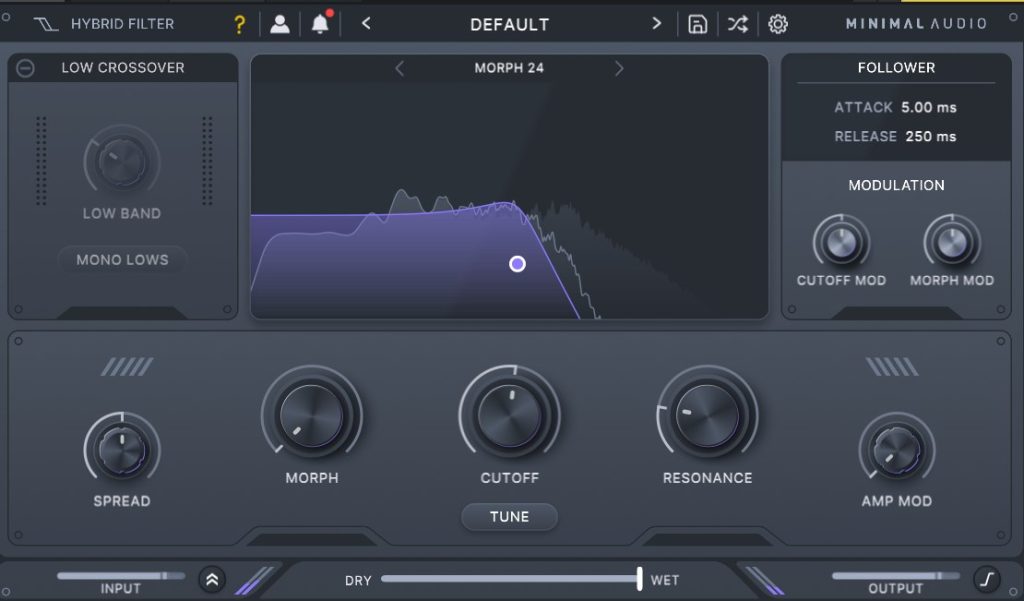This screenshot has width=1024, height=601.
Task: Open the user account profile icon
Action: coord(280,24)
